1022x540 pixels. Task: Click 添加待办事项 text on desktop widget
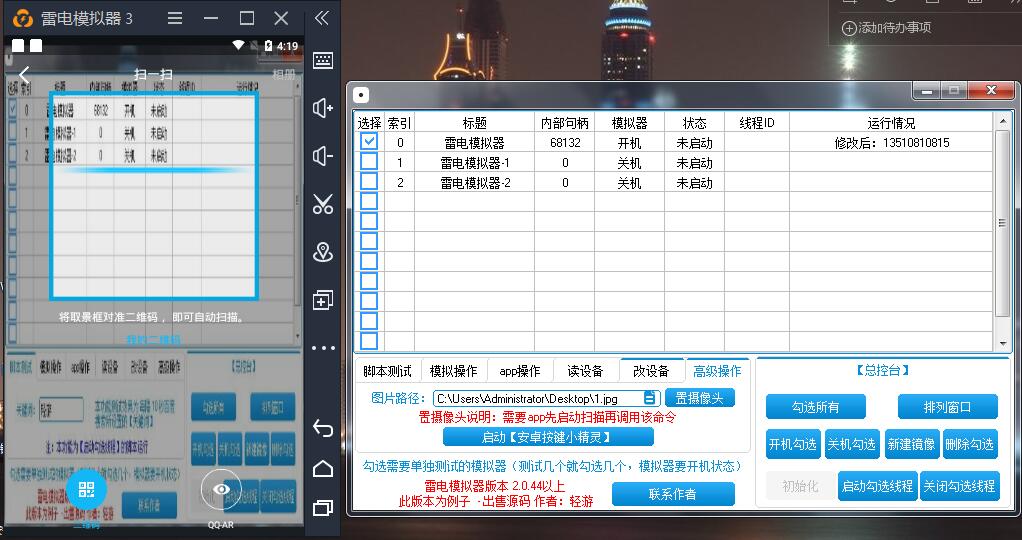point(894,28)
